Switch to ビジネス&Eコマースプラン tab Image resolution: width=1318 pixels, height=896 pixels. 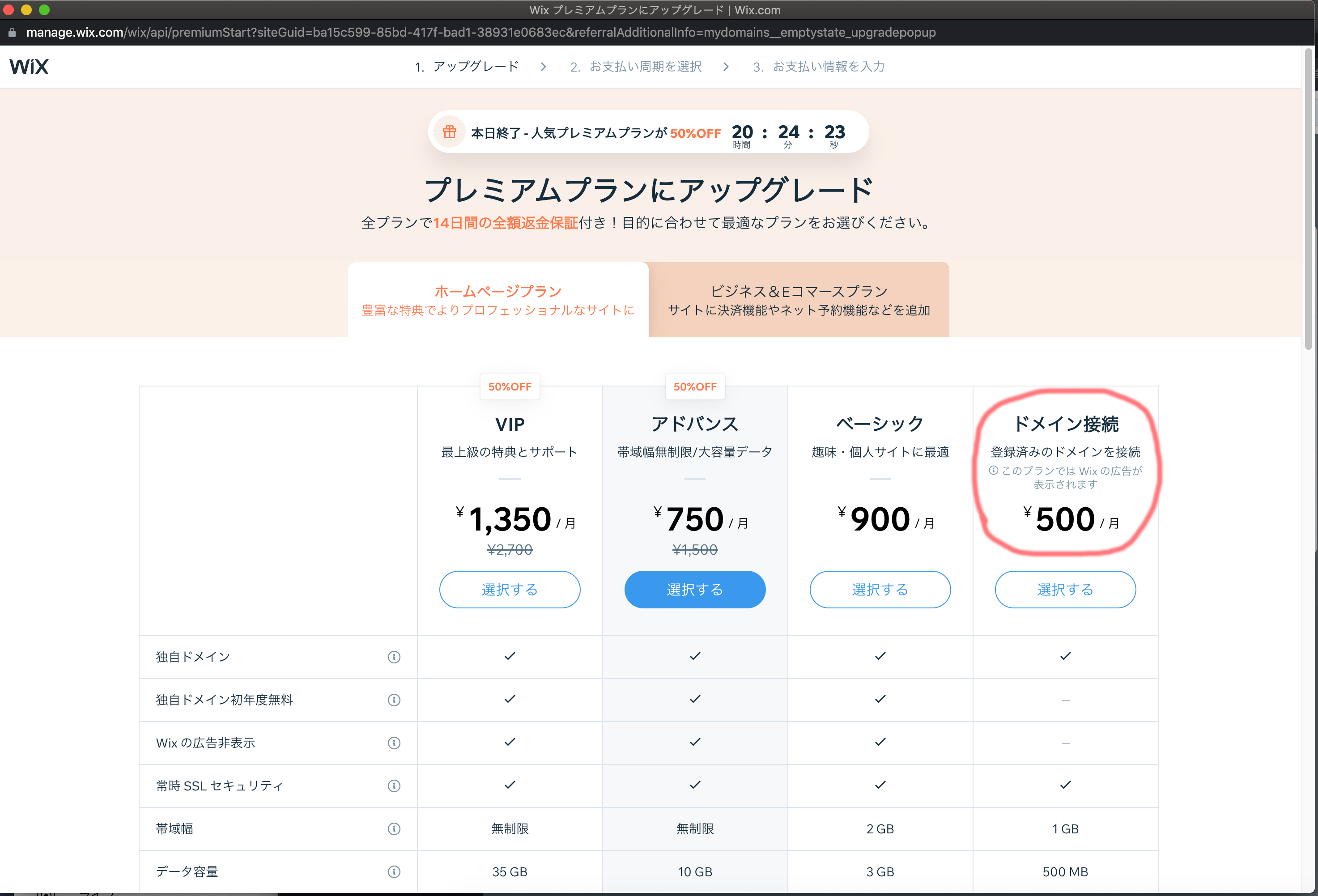[799, 300]
